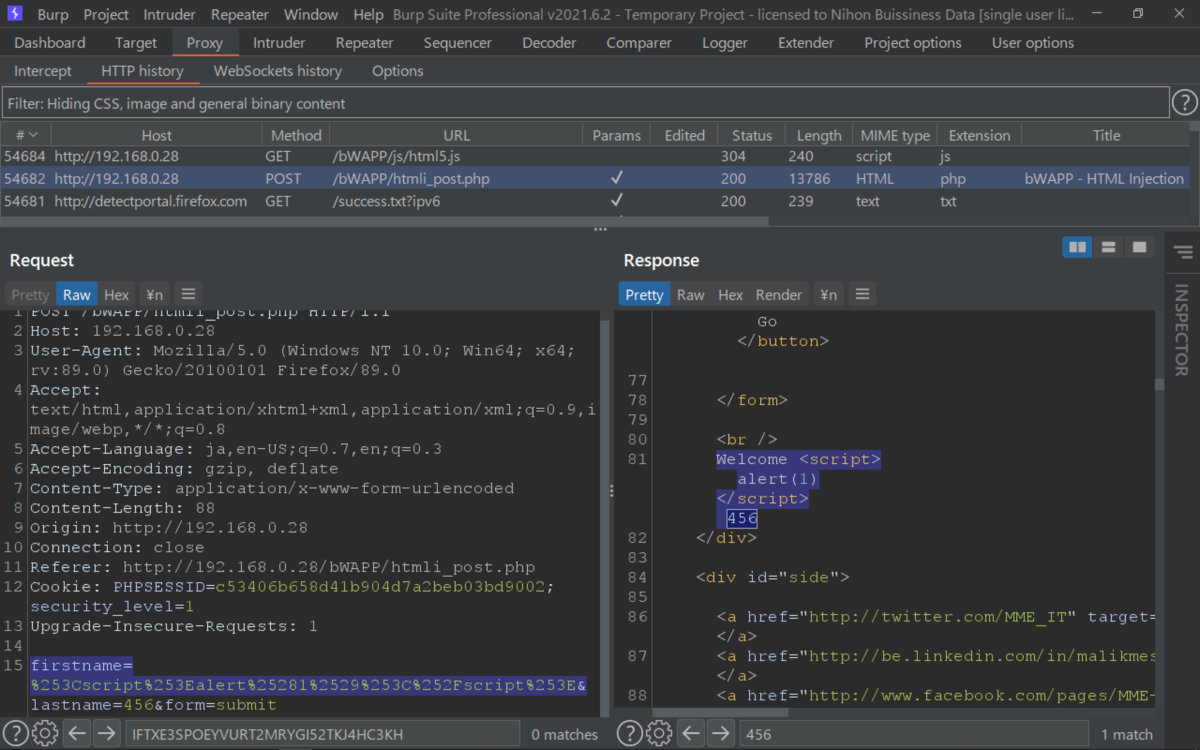Select Render view in Response pane
The height and width of the screenshot is (750, 1200).
779,294
